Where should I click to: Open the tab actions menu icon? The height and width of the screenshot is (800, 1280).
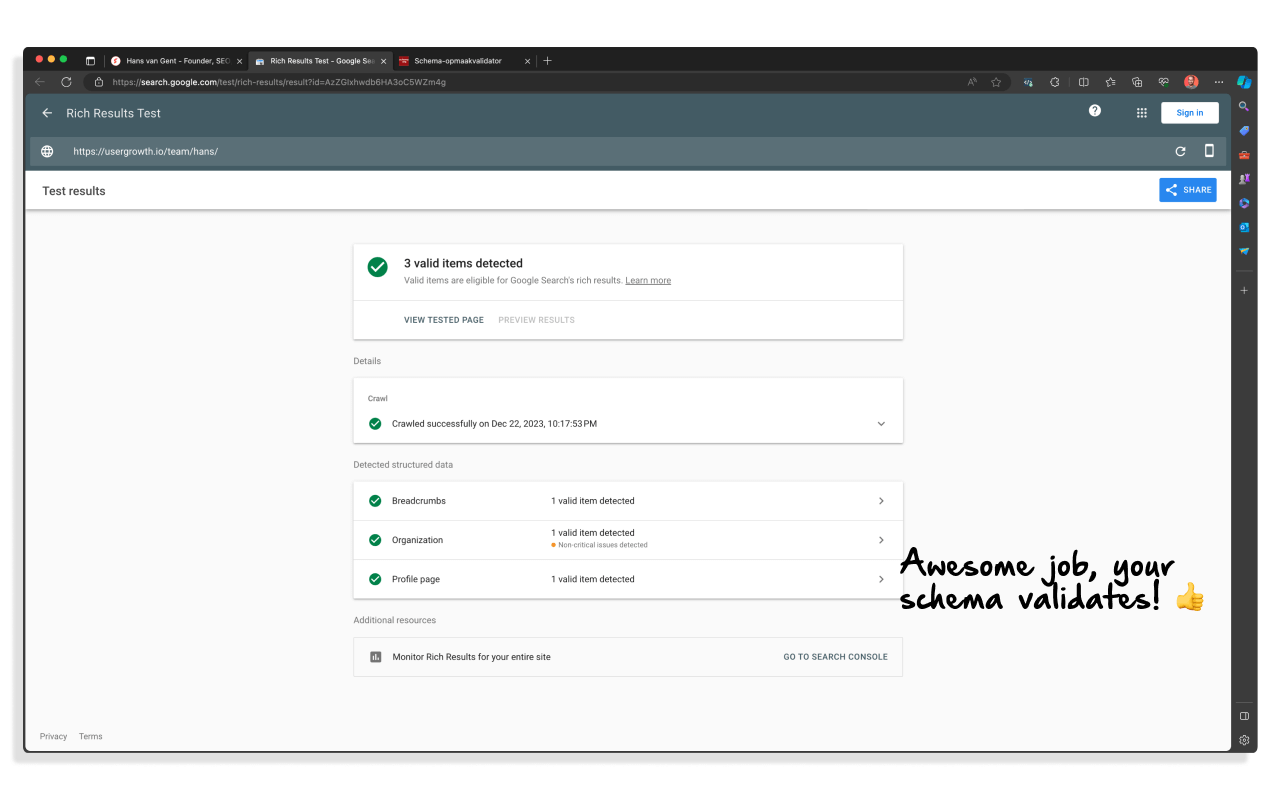pos(90,61)
